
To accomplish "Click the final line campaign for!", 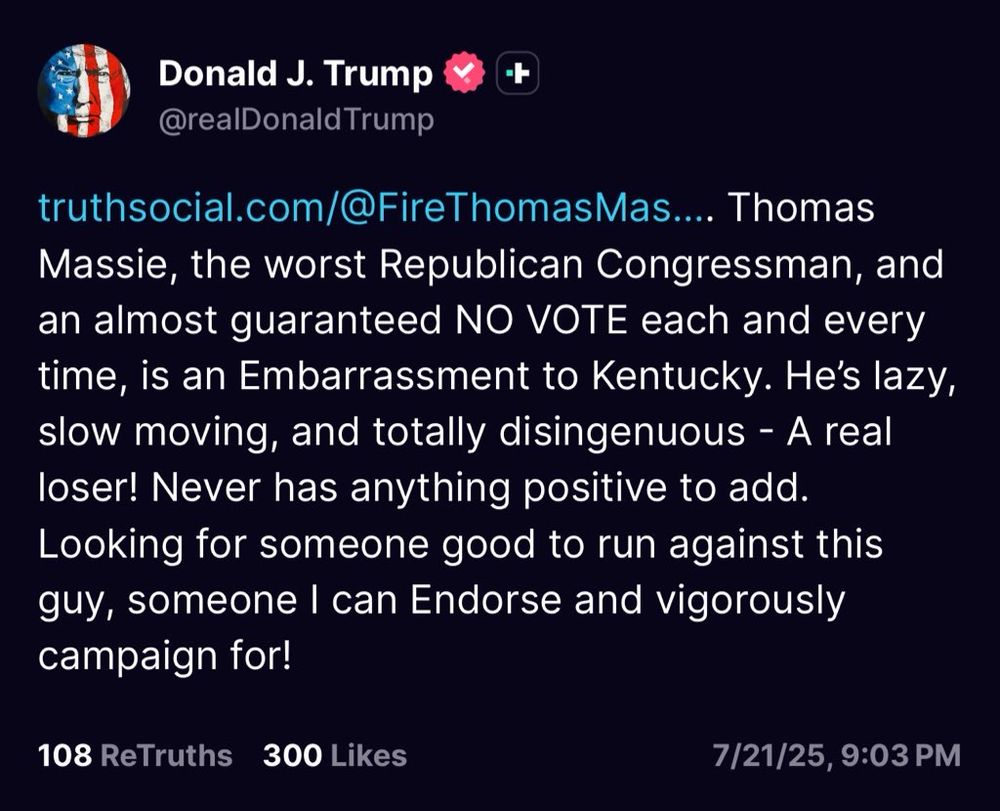I will [x=165, y=657].
